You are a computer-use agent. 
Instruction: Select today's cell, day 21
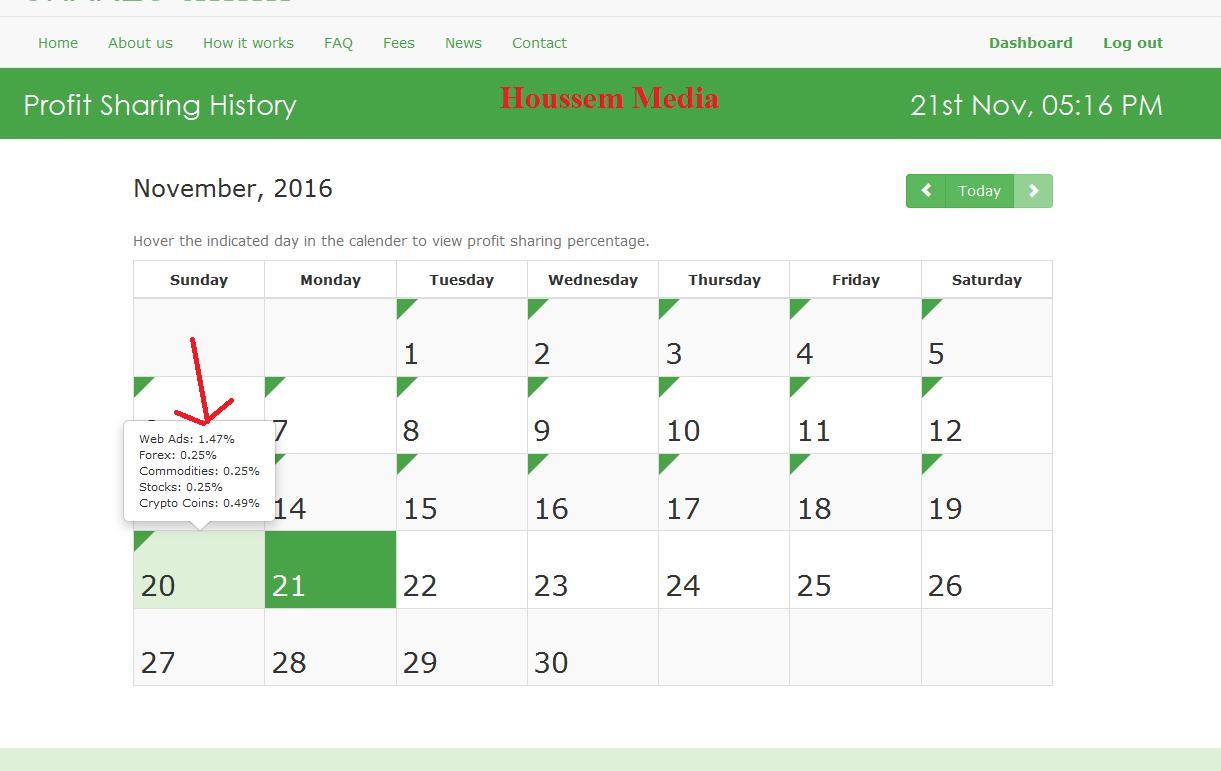tap(330, 570)
